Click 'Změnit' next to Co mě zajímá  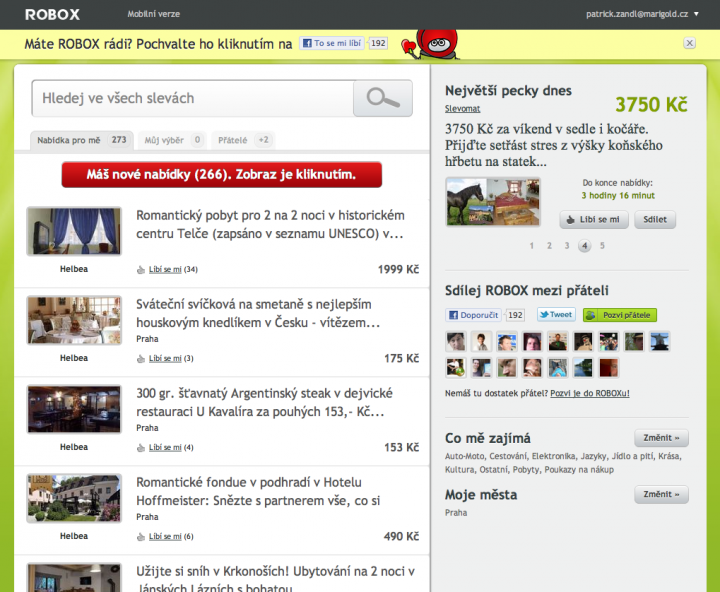click(661, 438)
